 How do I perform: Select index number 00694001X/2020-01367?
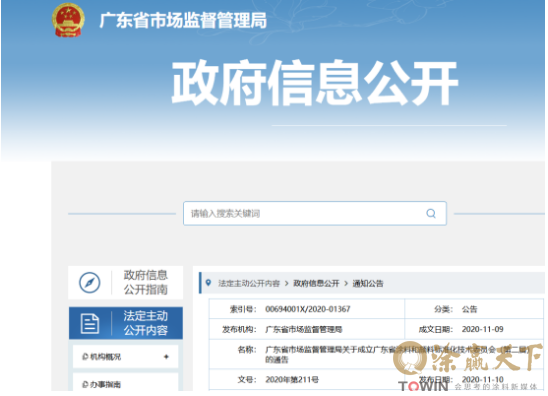pos(308,309)
